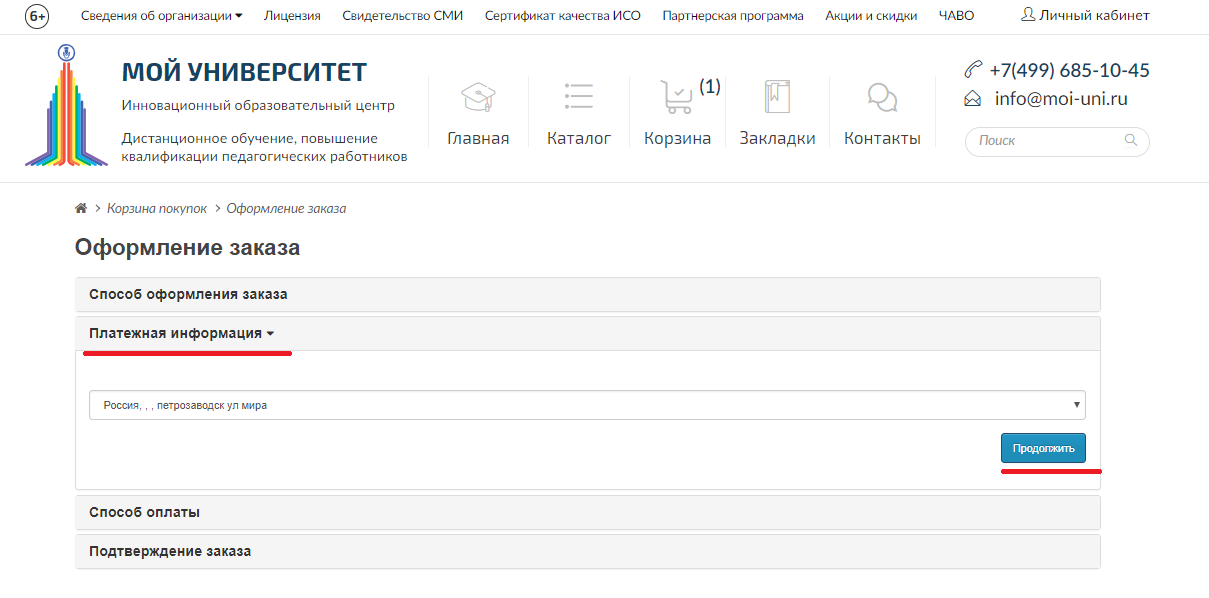Go to Личный кабинет
Screen dimensions: 1209x598
tap(1085, 16)
